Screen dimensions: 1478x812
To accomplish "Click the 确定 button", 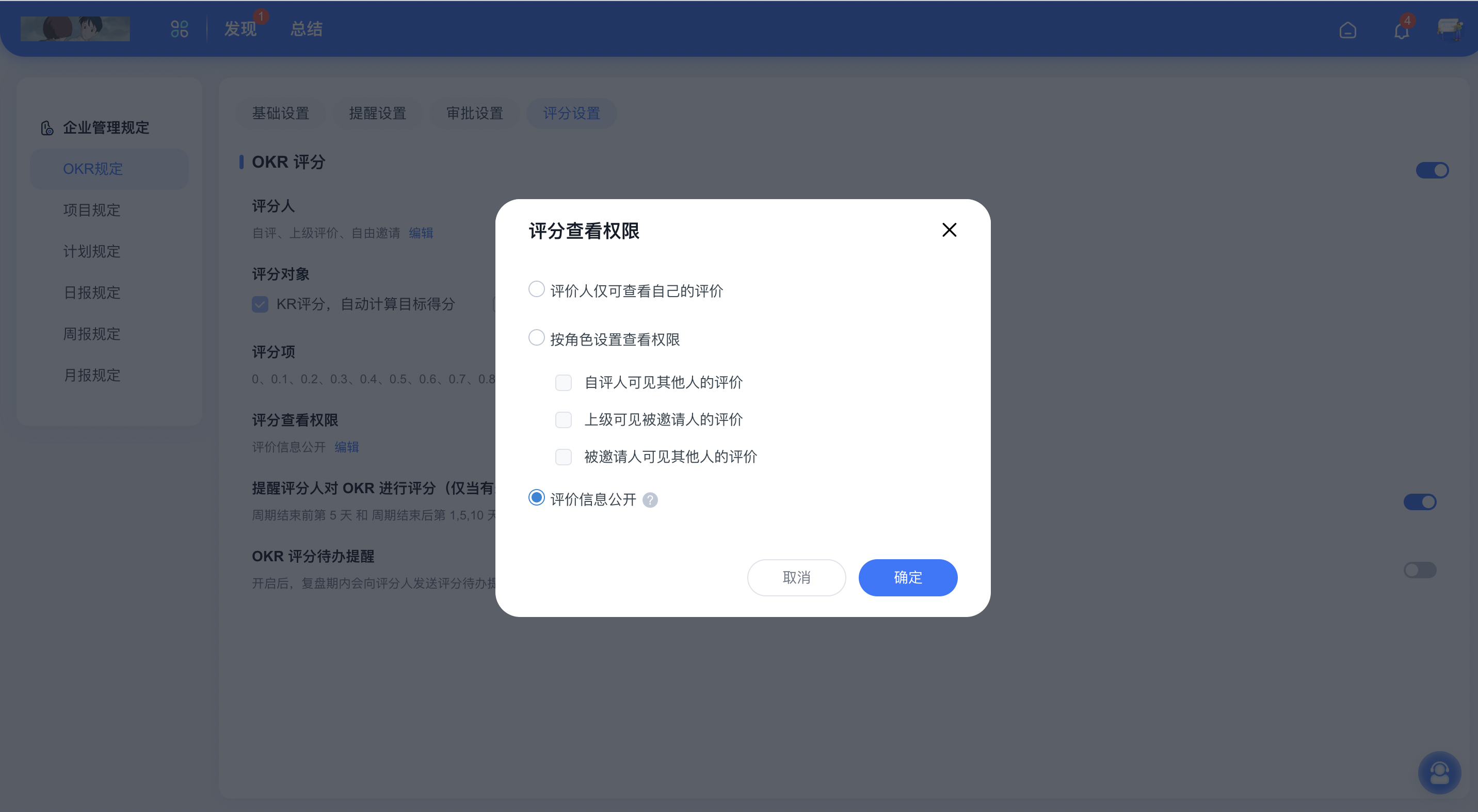I will [x=908, y=577].
